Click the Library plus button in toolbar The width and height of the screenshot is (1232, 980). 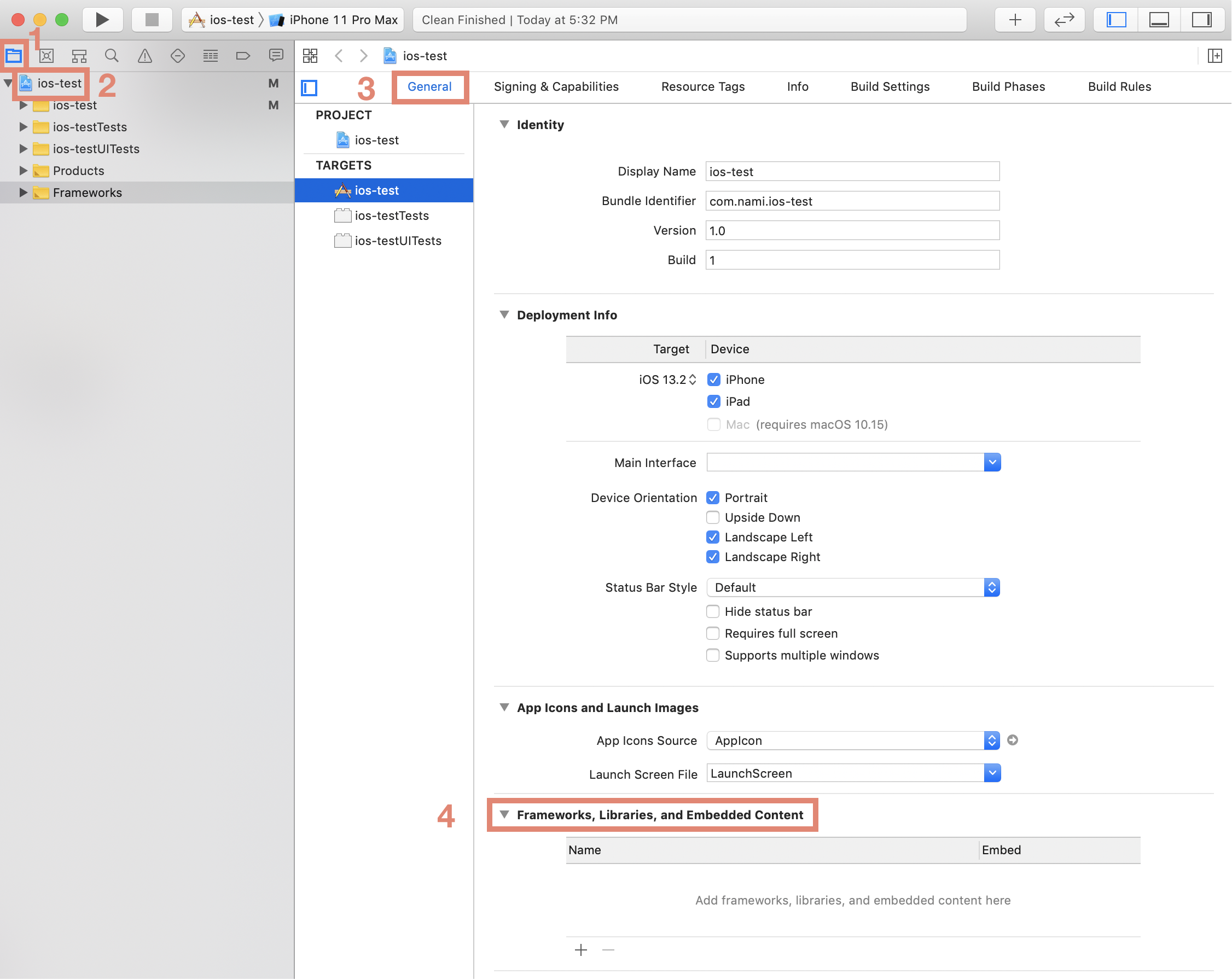pyautogui.click(x=1015, y=20)
